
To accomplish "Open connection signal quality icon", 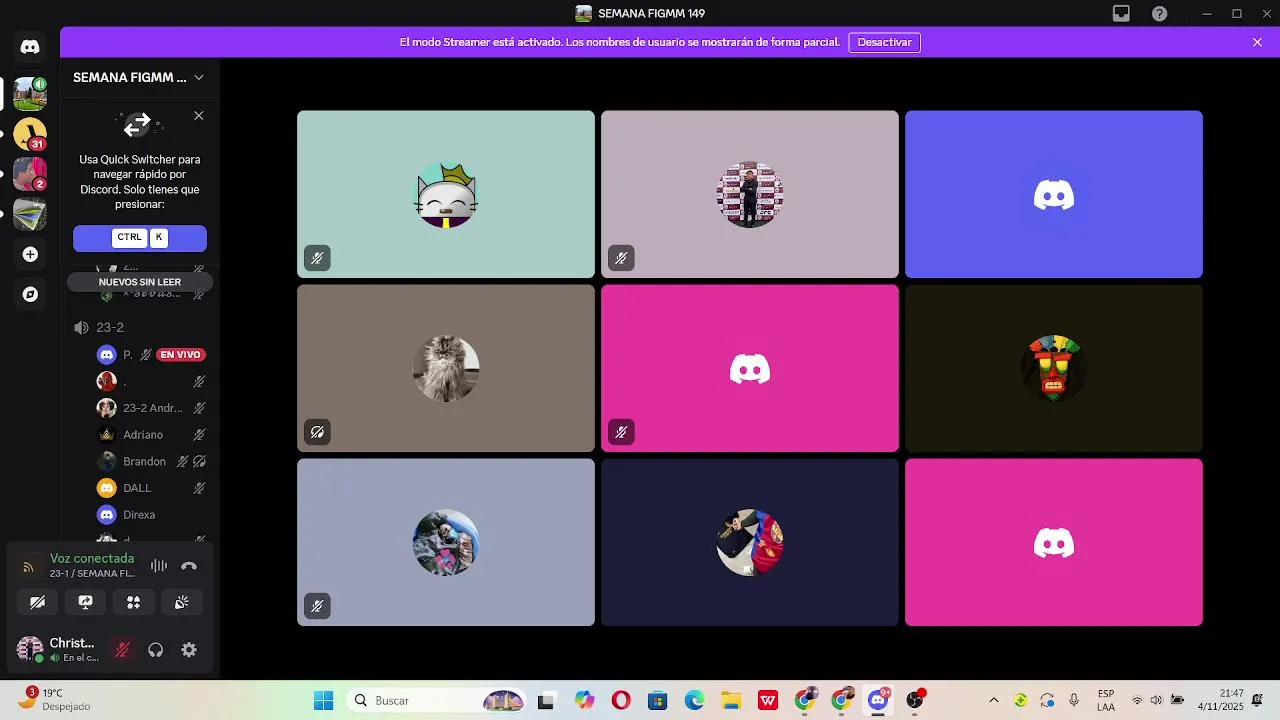I will [28, 567].
